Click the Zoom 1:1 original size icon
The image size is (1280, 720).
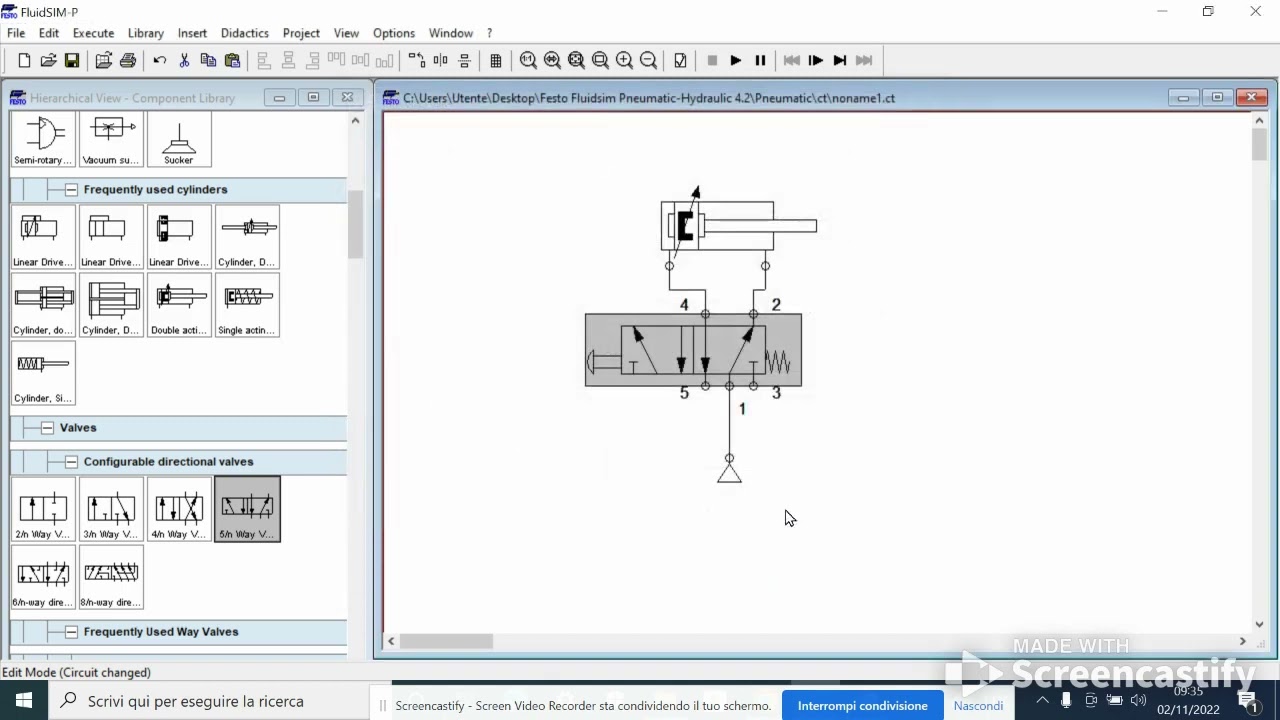click(528, 61)
